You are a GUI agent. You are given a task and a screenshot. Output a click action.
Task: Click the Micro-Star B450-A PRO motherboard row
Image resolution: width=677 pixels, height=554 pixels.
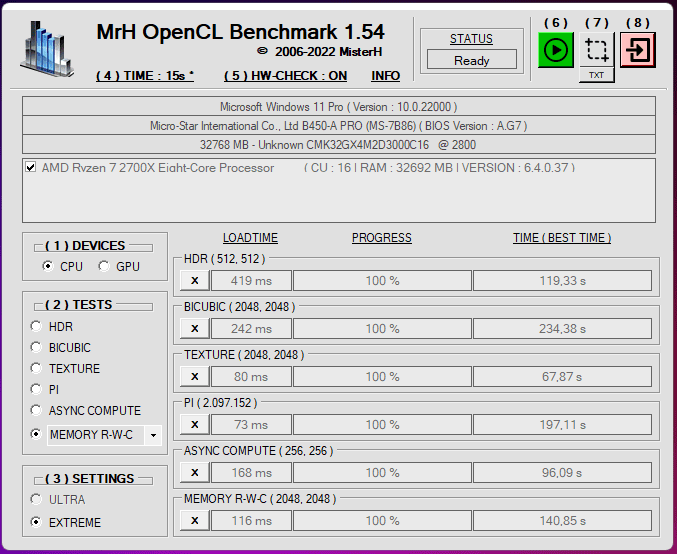tap(339, 126)
